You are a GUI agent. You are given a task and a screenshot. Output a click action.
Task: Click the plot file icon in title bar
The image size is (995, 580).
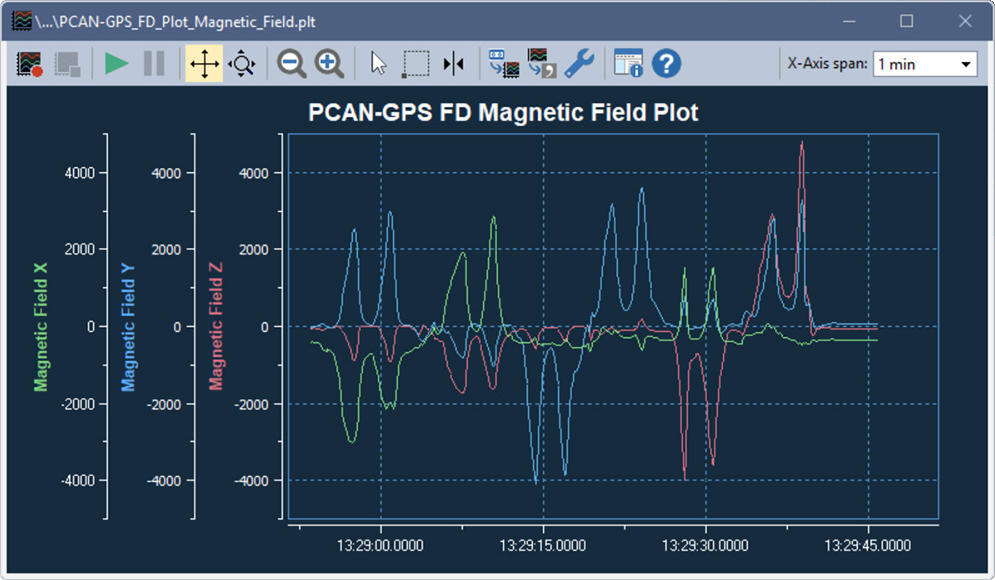(22, 21)
